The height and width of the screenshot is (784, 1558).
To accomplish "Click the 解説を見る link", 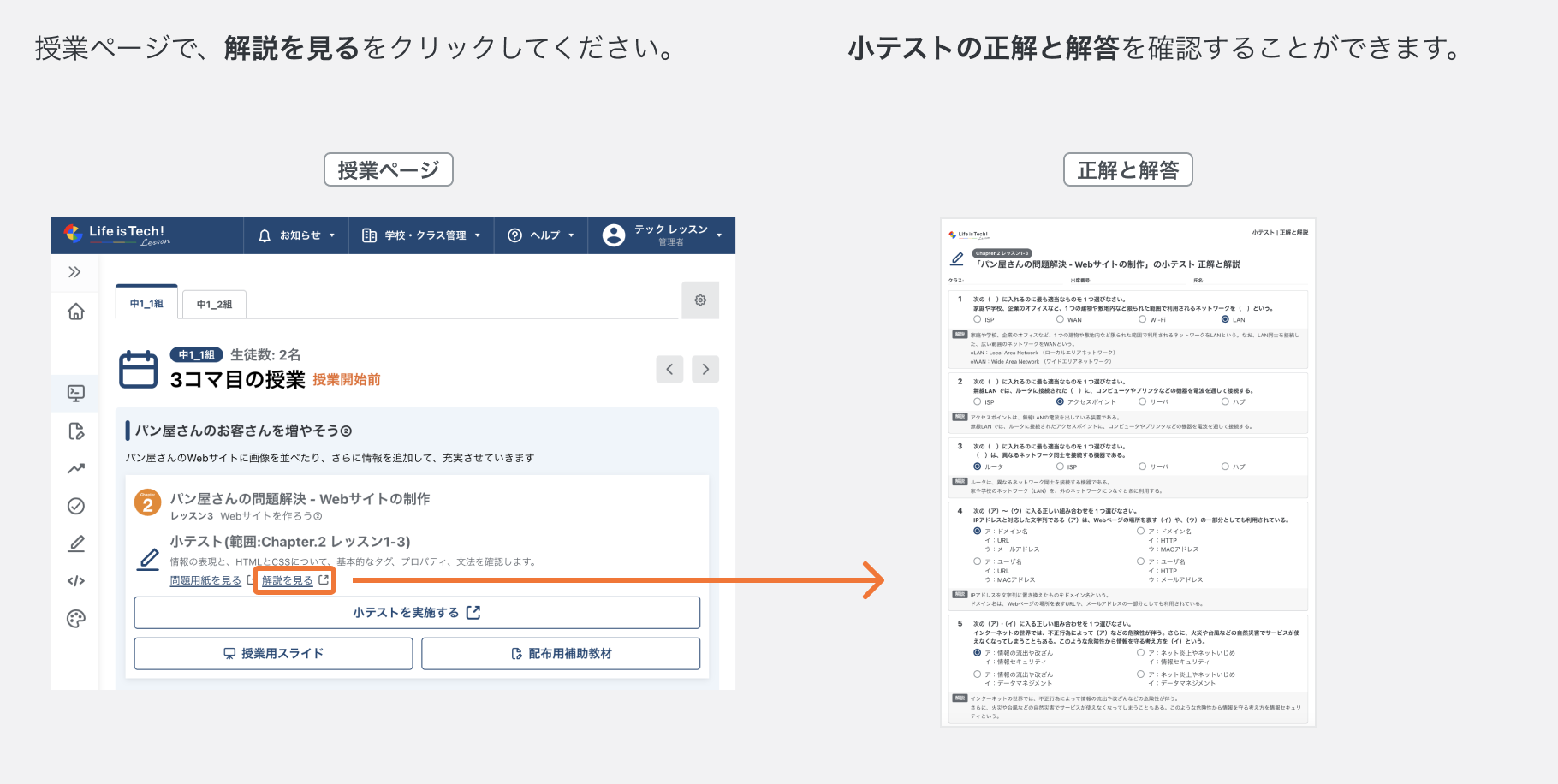I will [288, 580].
